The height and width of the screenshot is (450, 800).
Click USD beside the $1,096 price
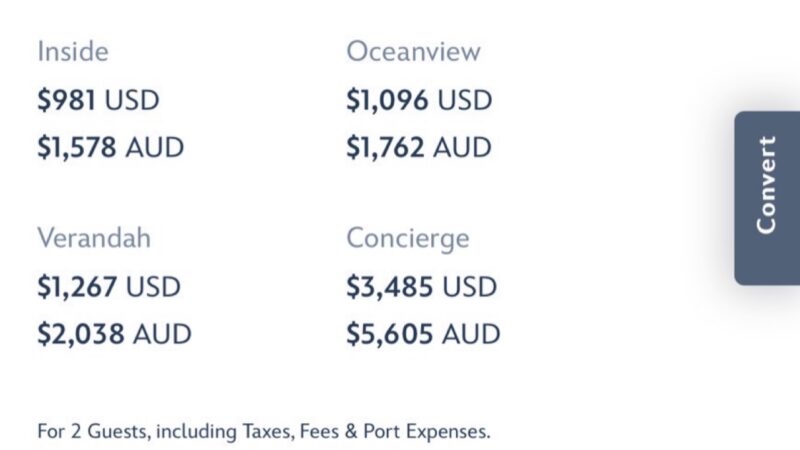coord(465,100)
